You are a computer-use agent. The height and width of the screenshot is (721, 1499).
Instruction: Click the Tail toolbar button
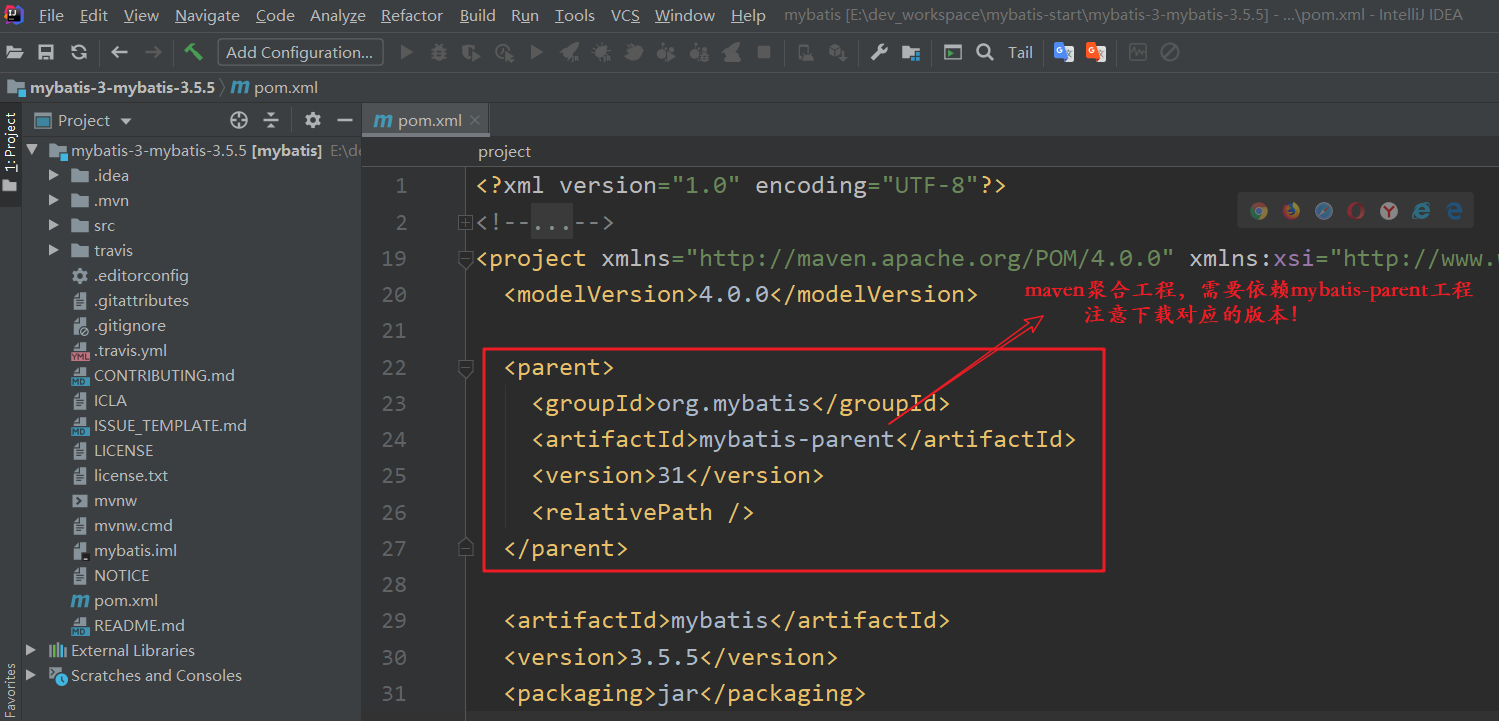coord(1020,52)
